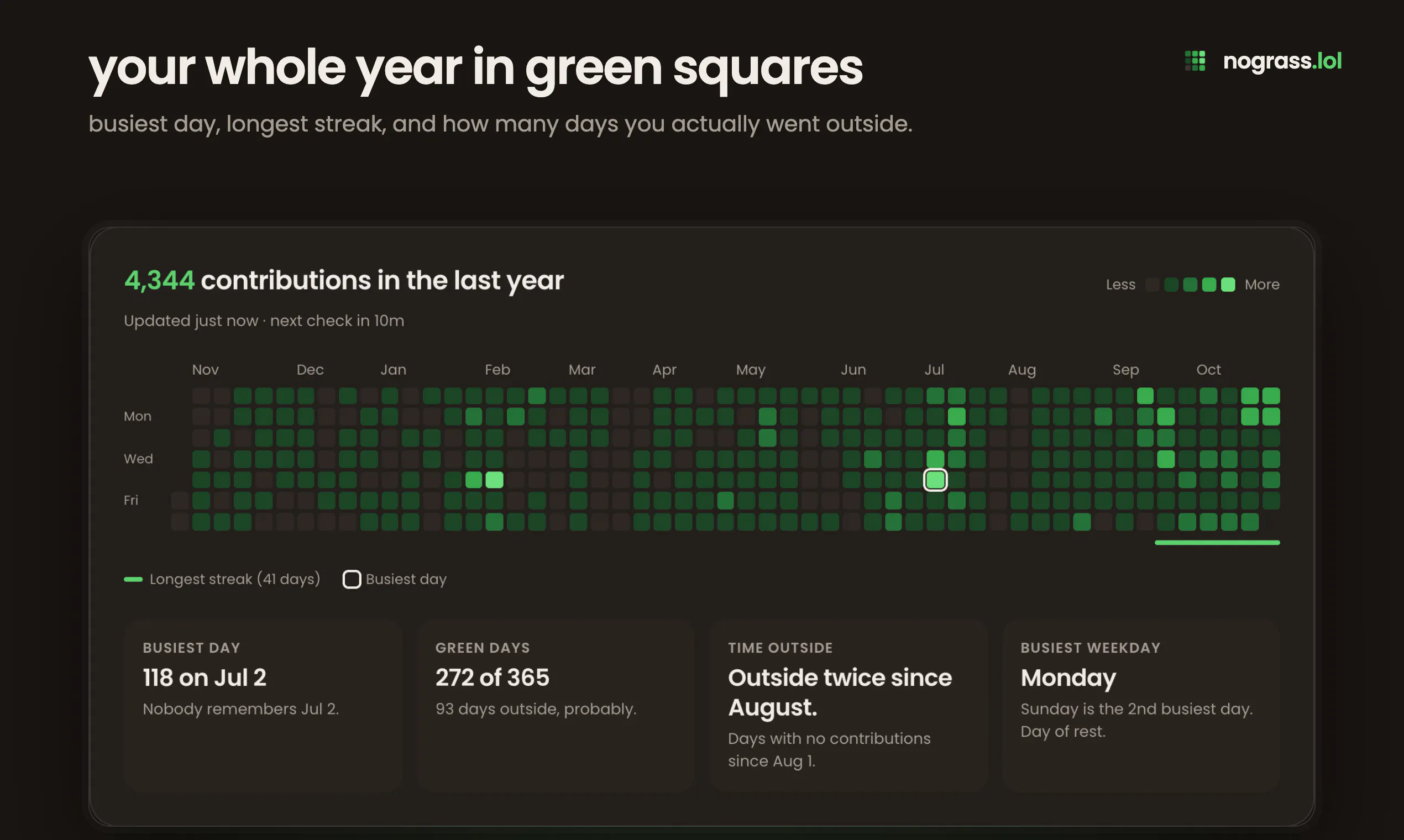This screenshot has height=840, width=1404.
Task: Select the Mar month label
Action: pyautogui.click(x=582, y=370)
